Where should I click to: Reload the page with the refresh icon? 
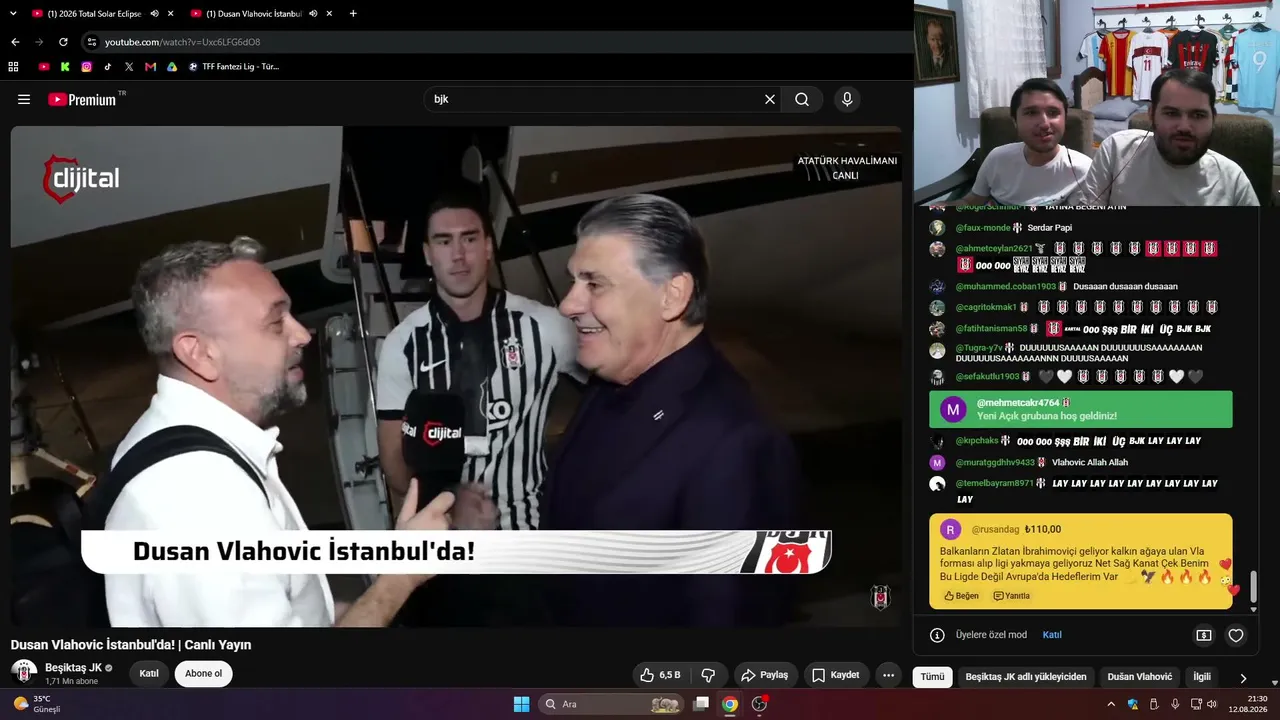point(63,42)
